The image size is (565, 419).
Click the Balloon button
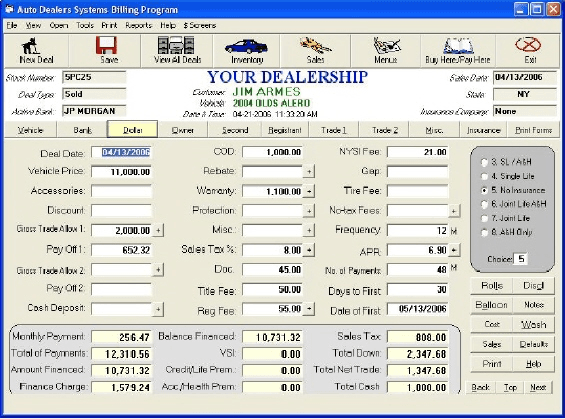[491, 305]
